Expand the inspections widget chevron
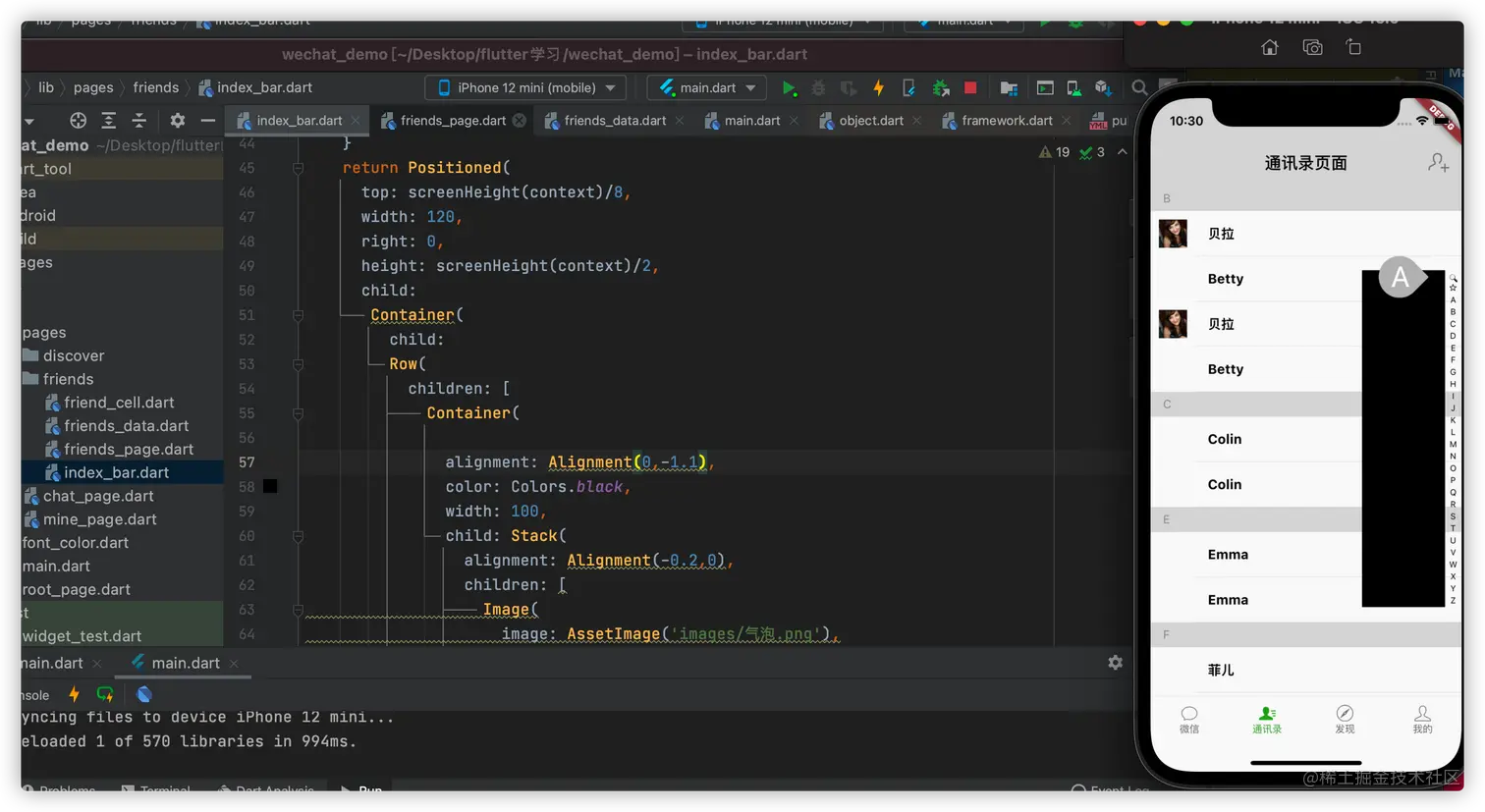1485x812 pixels. coord(1123,152)
